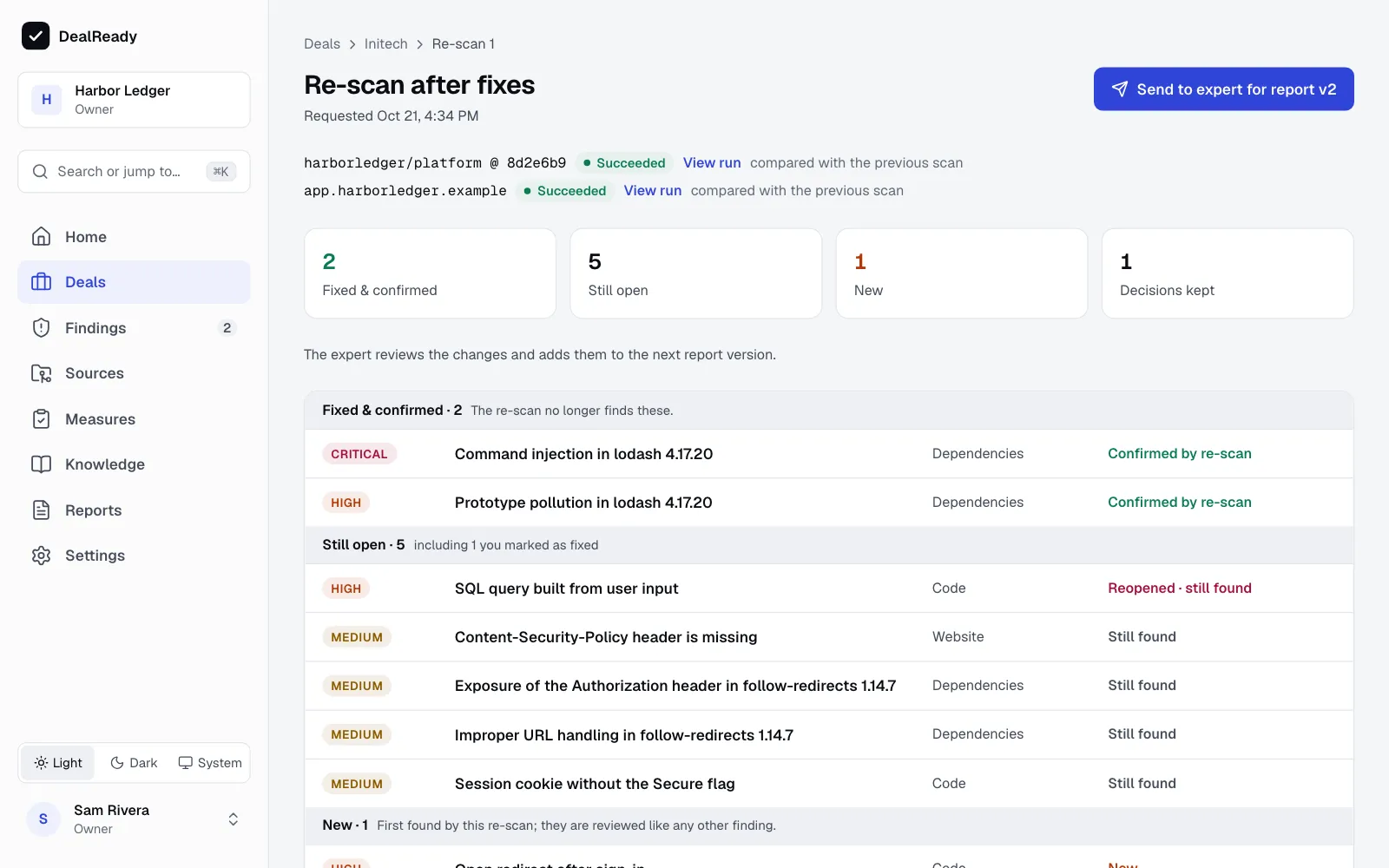Open Reports via the document icon
The height and width of the screenshot is (868, 1389).
41,510
